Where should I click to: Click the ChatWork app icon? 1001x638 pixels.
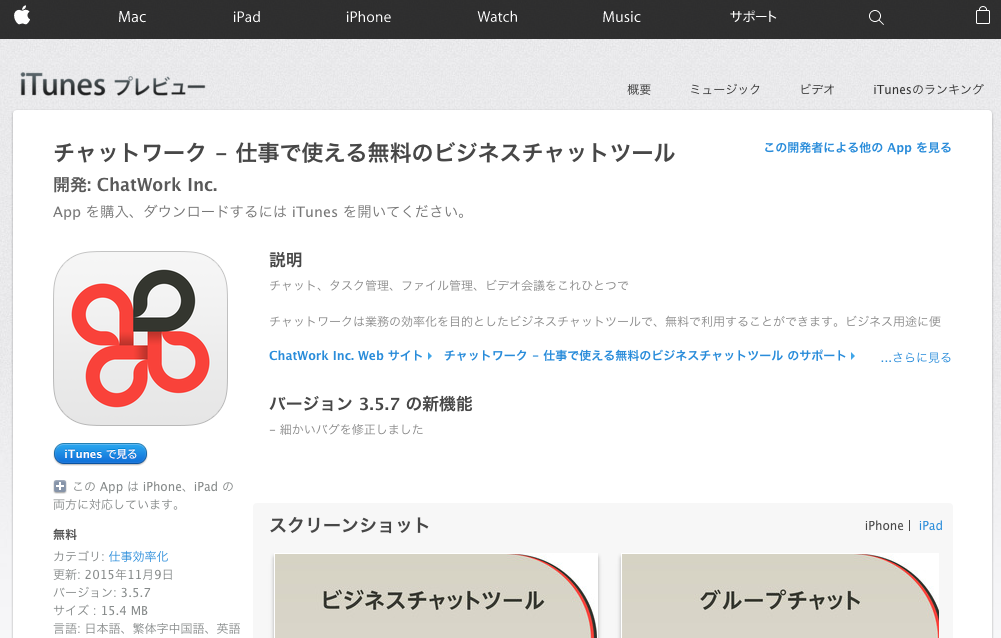(x=140, y=338)
